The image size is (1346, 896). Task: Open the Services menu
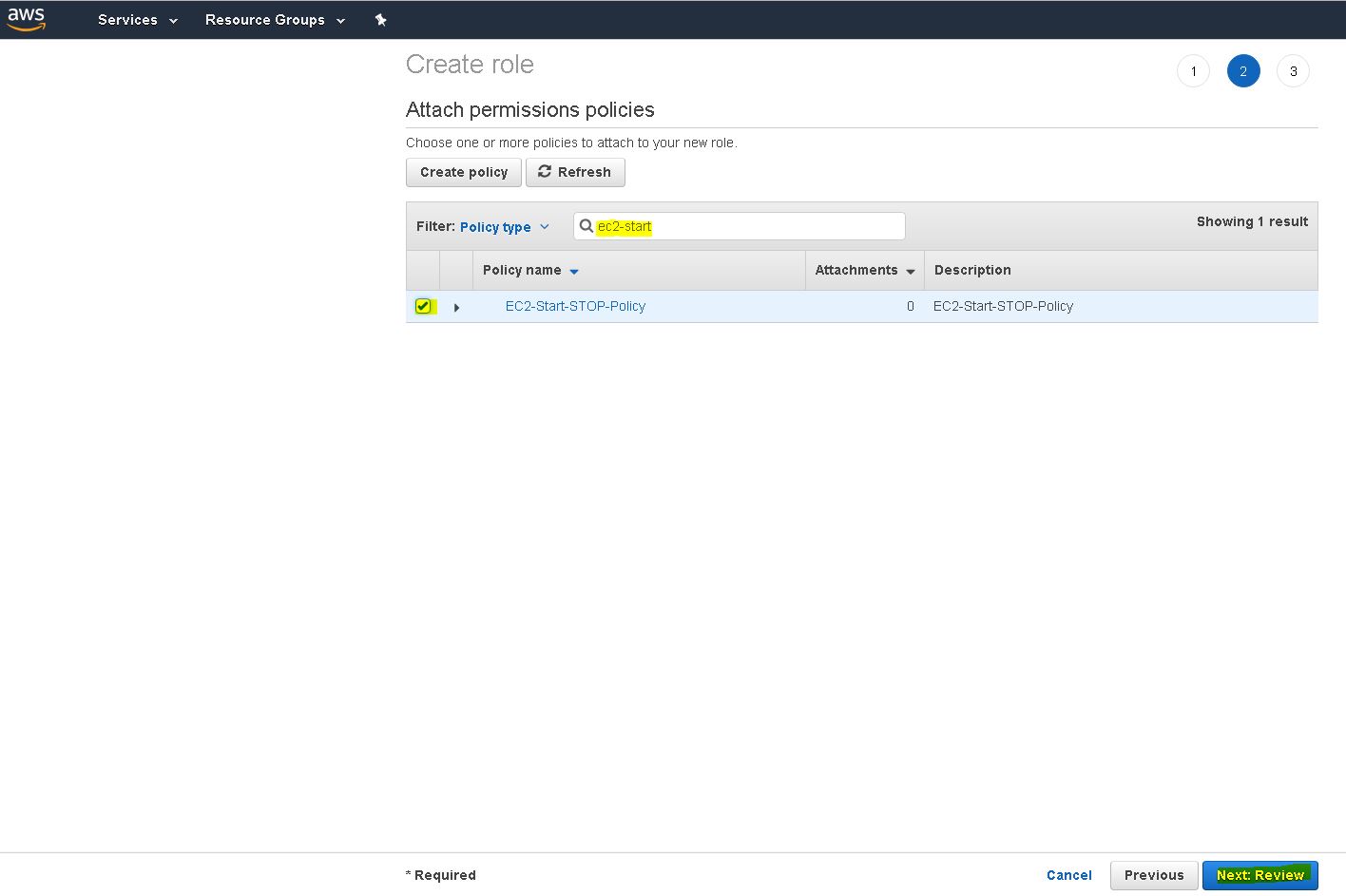137,20
